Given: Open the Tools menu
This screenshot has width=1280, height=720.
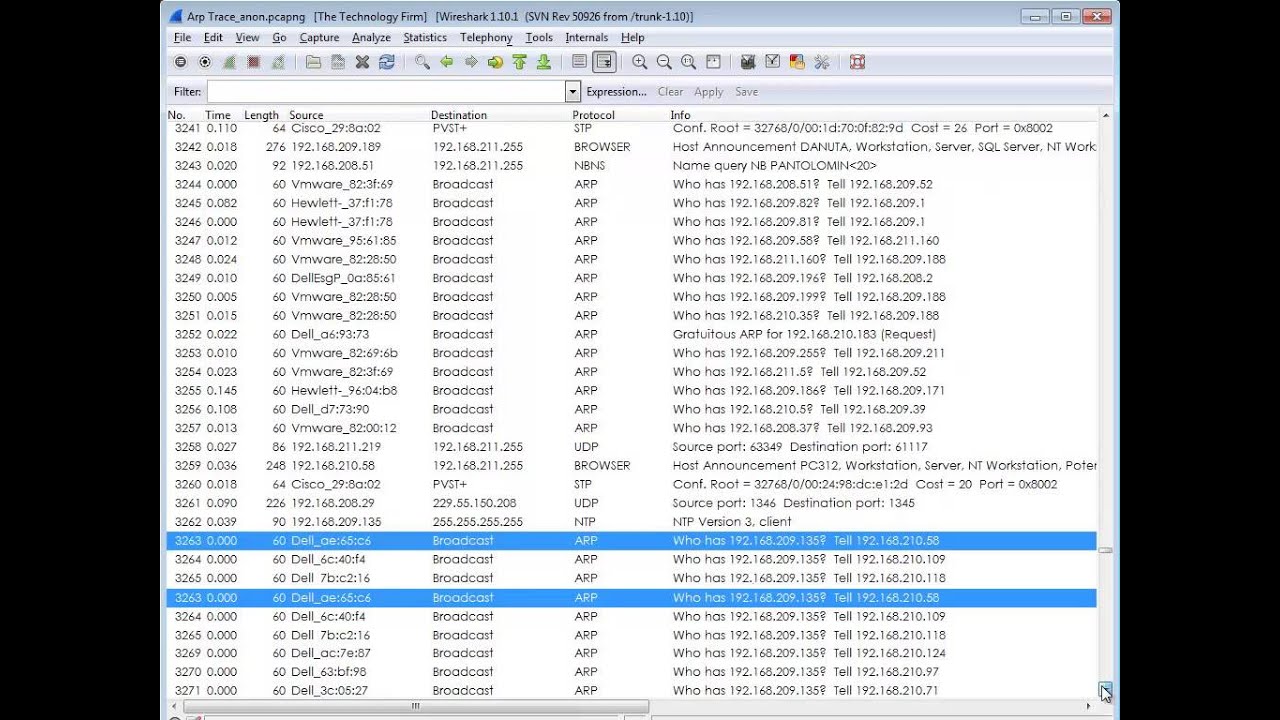Looking at the screenshot, I should coord(539,37).
